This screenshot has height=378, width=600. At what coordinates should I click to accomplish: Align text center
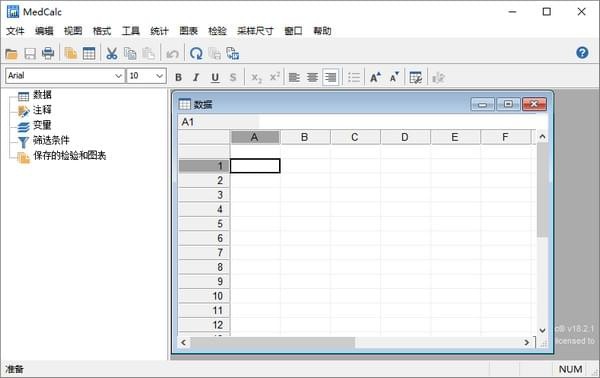point(312,77)
